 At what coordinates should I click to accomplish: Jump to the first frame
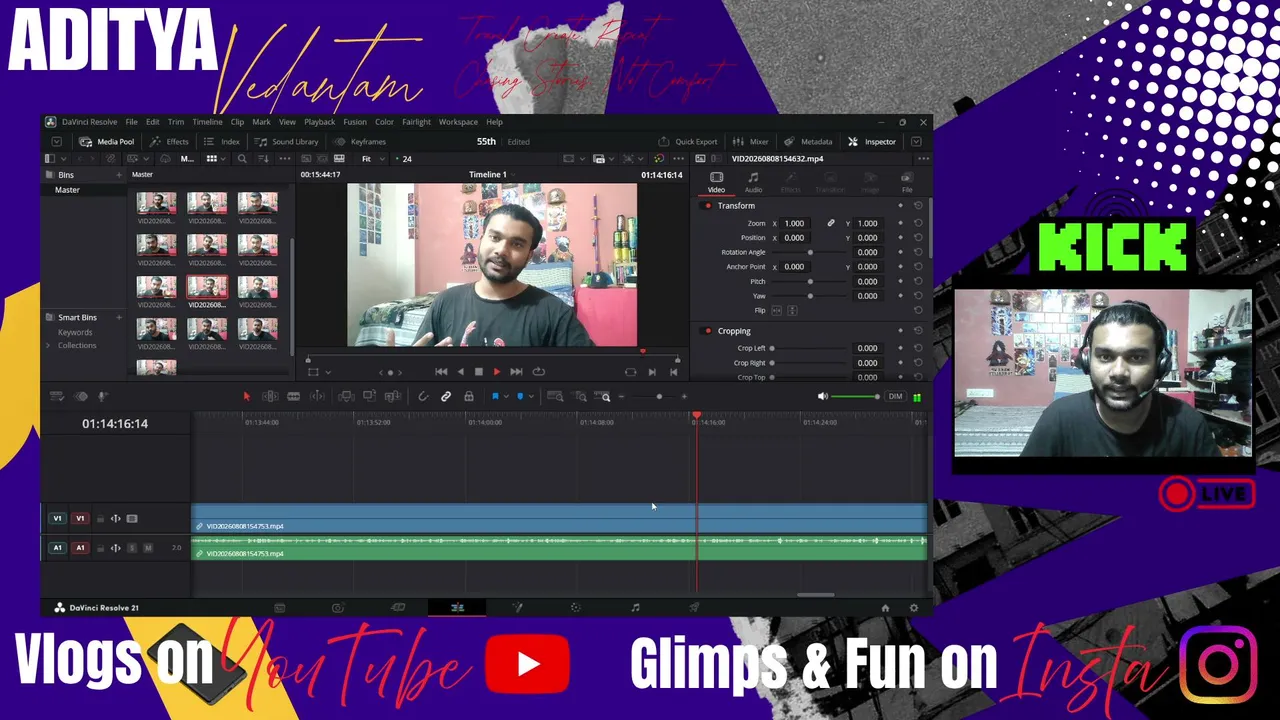coord(441,372)
